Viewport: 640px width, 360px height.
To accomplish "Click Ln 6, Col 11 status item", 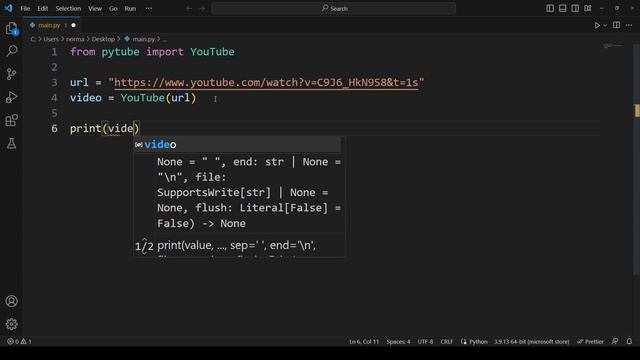I will coord(364,342).
